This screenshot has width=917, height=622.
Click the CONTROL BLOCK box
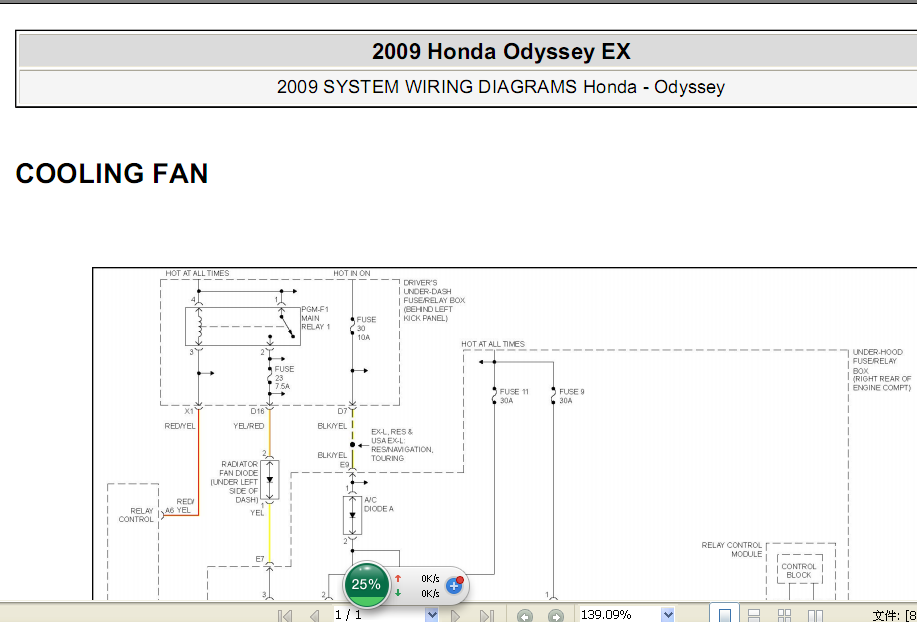[x=799, y=570]
